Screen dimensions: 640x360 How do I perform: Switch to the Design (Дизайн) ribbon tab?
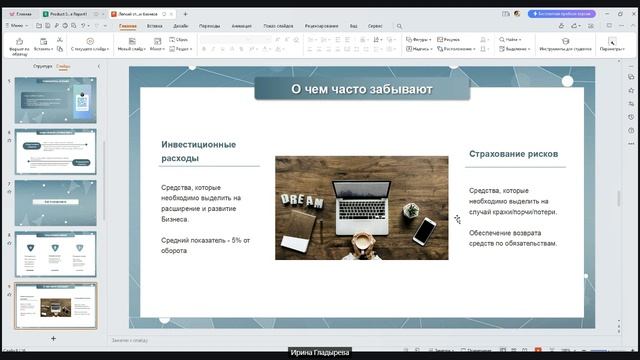coord(180,26)
